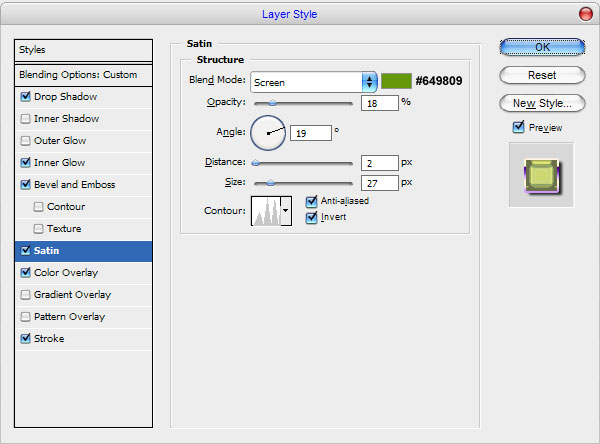This screenshot has height=444, width=600.
Task: Enable the Pattern Overlay checkbox
Action: coord(26,317)
